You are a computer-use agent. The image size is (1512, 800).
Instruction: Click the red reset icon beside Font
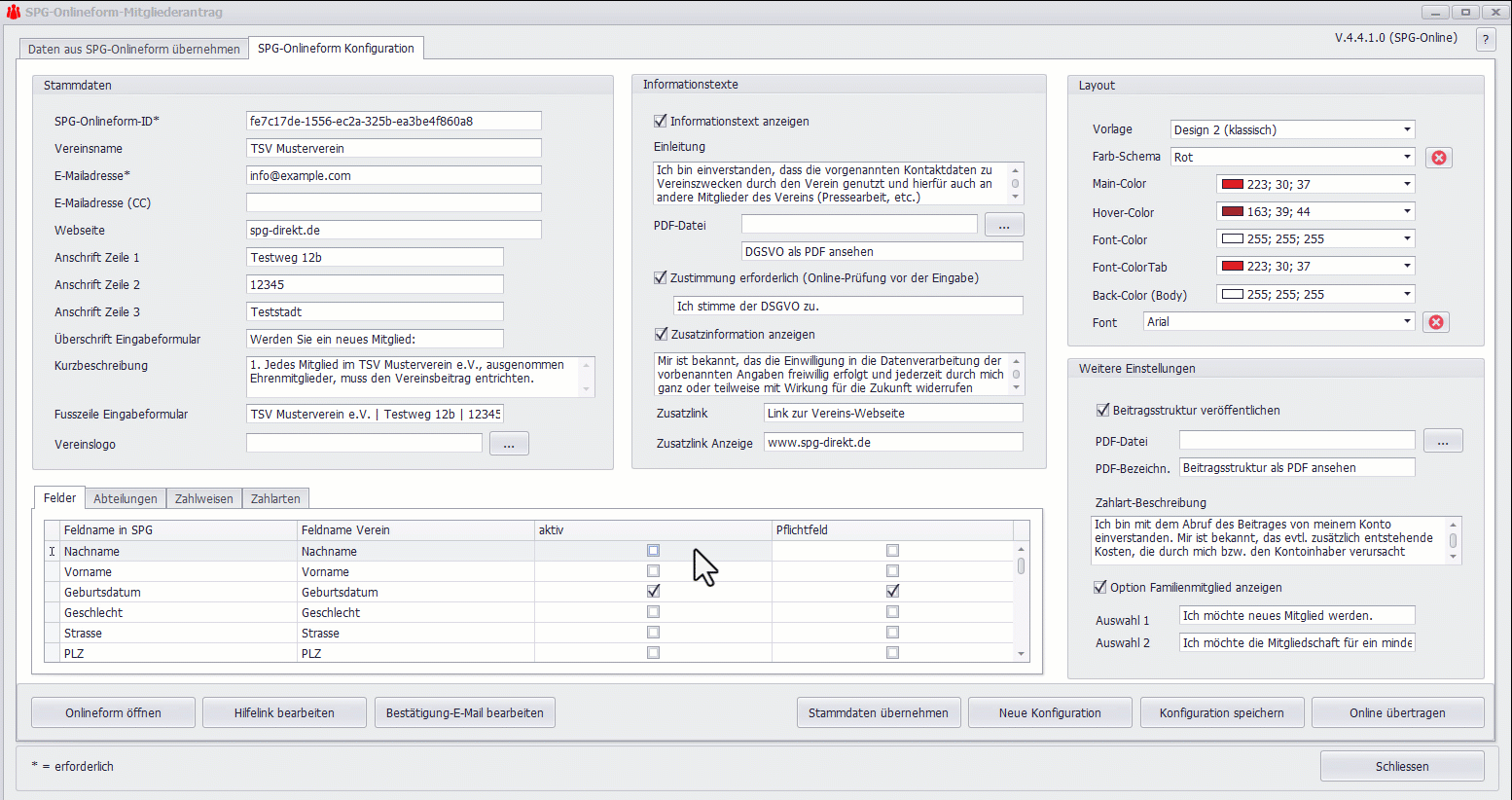click(1436, 322)
